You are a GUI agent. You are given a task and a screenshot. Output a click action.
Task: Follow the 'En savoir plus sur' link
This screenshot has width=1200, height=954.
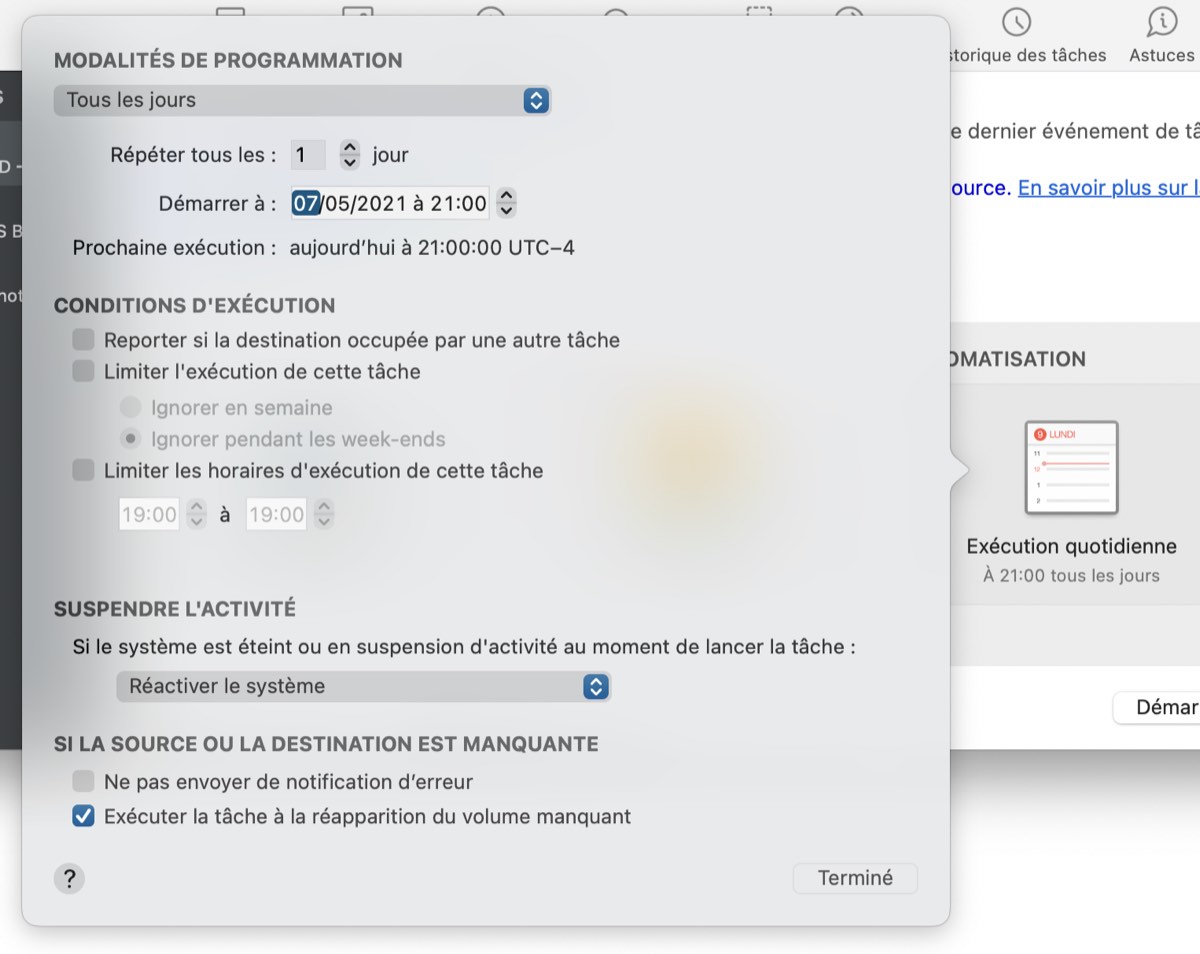pos(1108,188)
